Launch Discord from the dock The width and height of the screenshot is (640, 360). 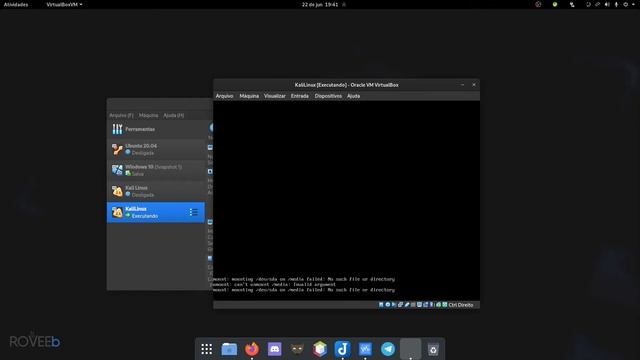pyautogui.click(x=275, y=349)
